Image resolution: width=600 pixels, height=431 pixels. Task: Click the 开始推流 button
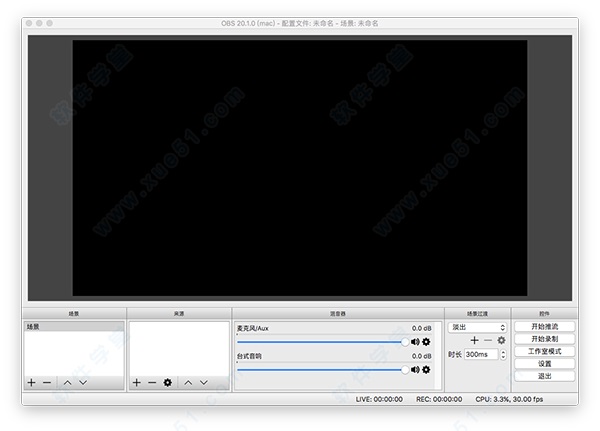coord(544,327)
